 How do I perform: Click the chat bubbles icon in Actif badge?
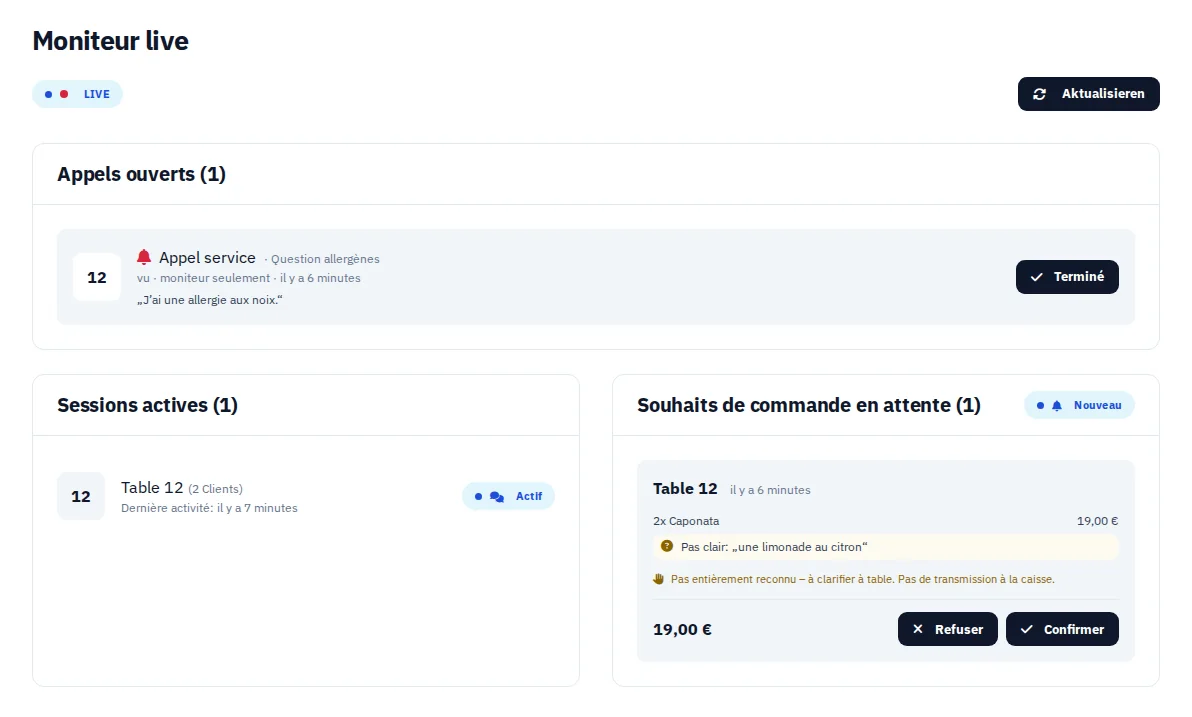click(x=497, y=497)
